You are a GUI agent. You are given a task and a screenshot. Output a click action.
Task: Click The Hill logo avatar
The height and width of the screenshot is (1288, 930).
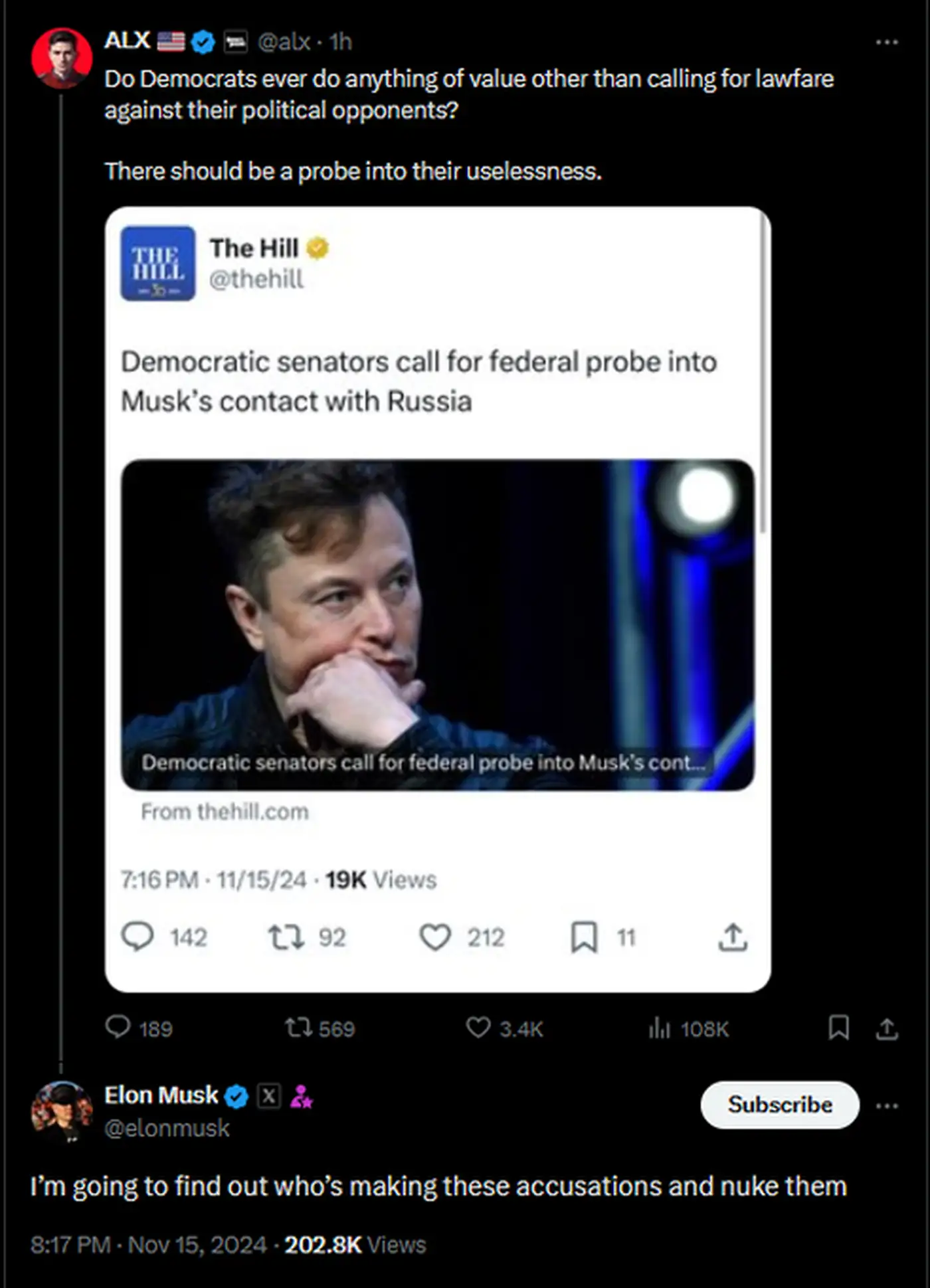(x=157, y=264)
